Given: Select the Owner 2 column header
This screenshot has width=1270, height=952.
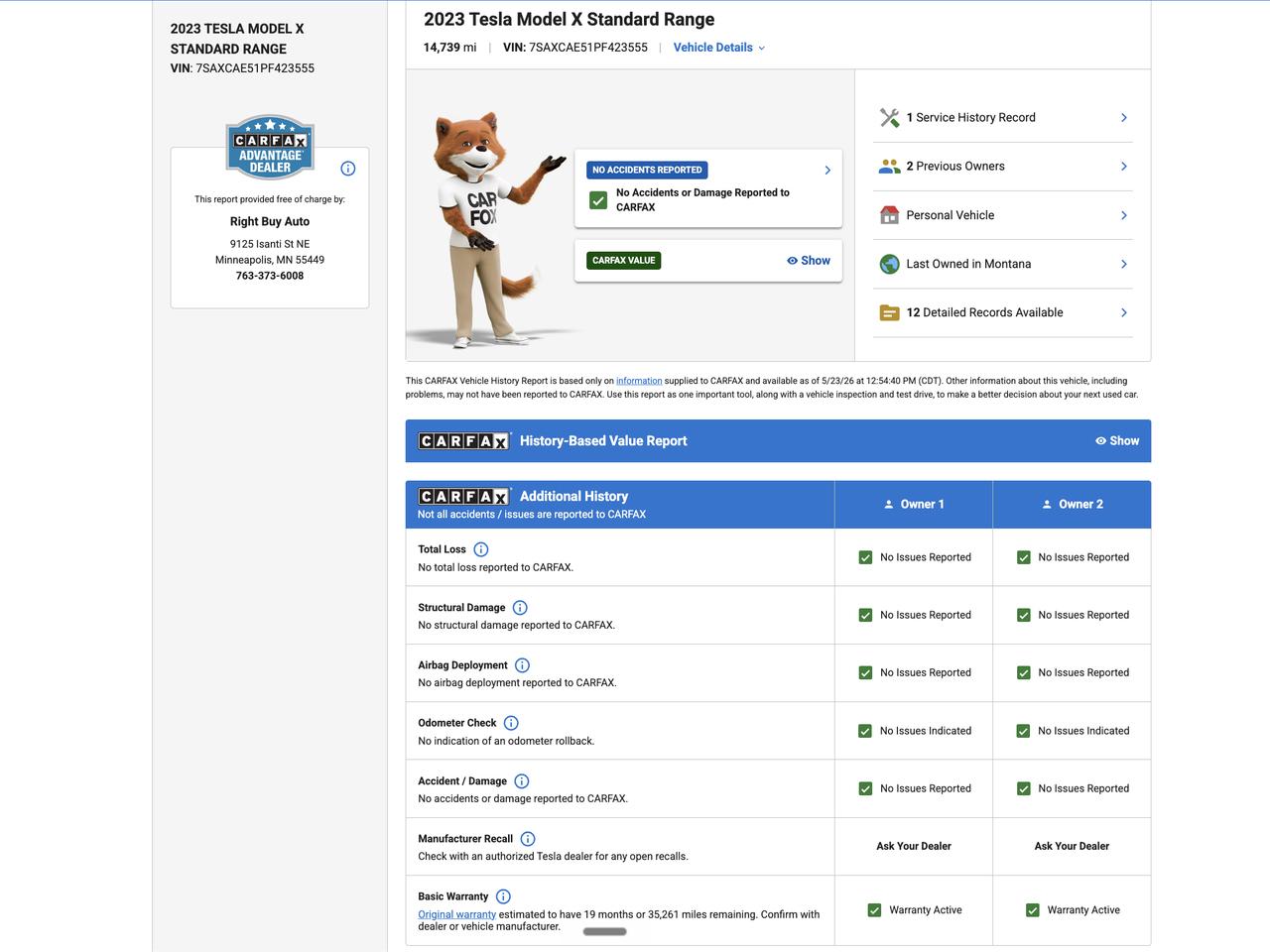Looking at the screenshot, I should (1073, 505).
